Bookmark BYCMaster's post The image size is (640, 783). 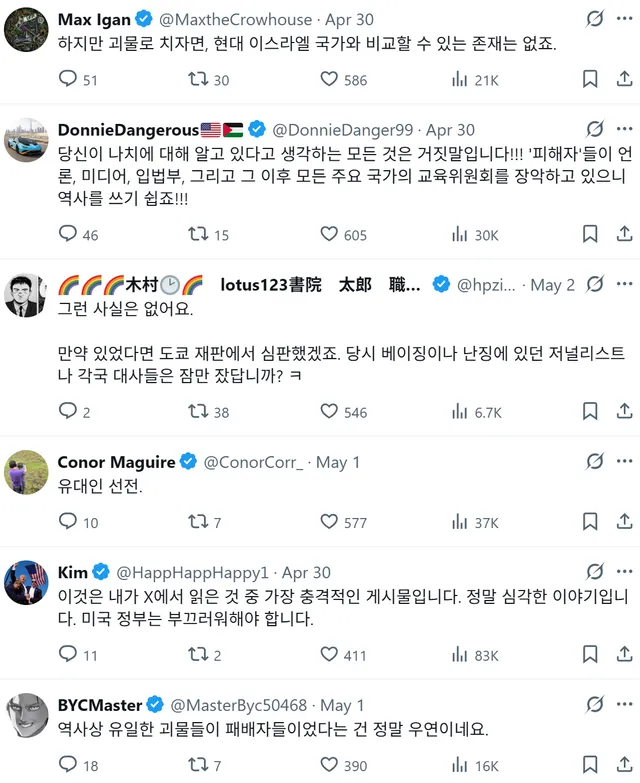[x=591, y=765]
